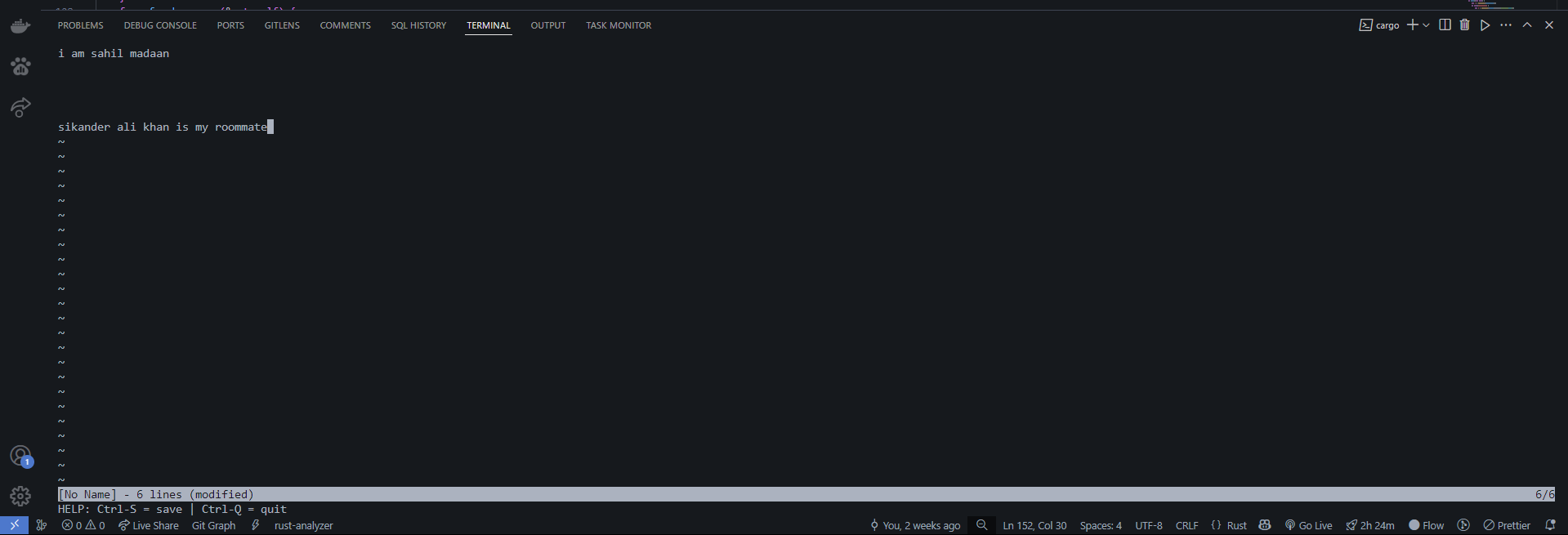
Task: Open Git Graph from status bar
Action: click(x=213, y=525)
